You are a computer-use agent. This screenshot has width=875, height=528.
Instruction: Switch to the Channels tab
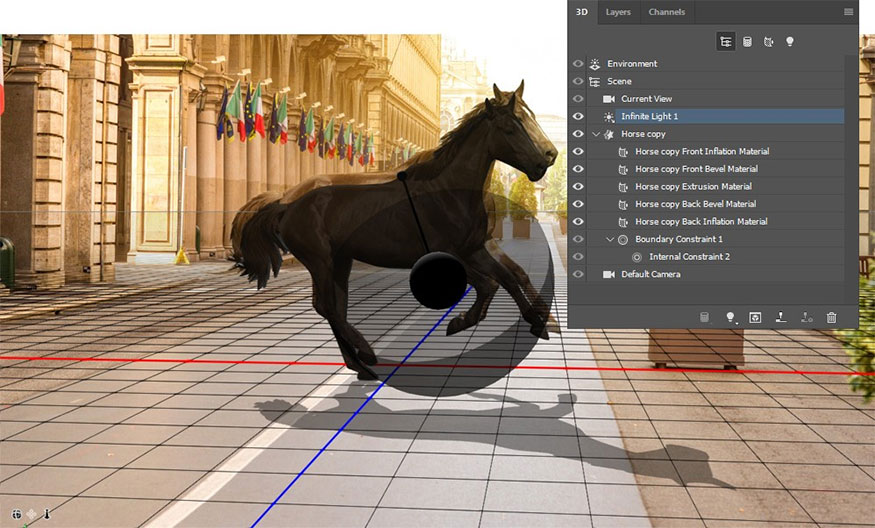coord(666,12)
